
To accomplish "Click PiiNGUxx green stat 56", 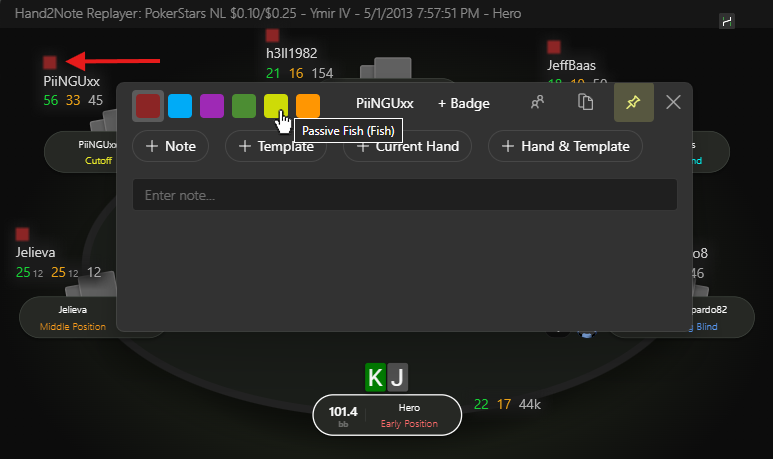I will point(51,101).
